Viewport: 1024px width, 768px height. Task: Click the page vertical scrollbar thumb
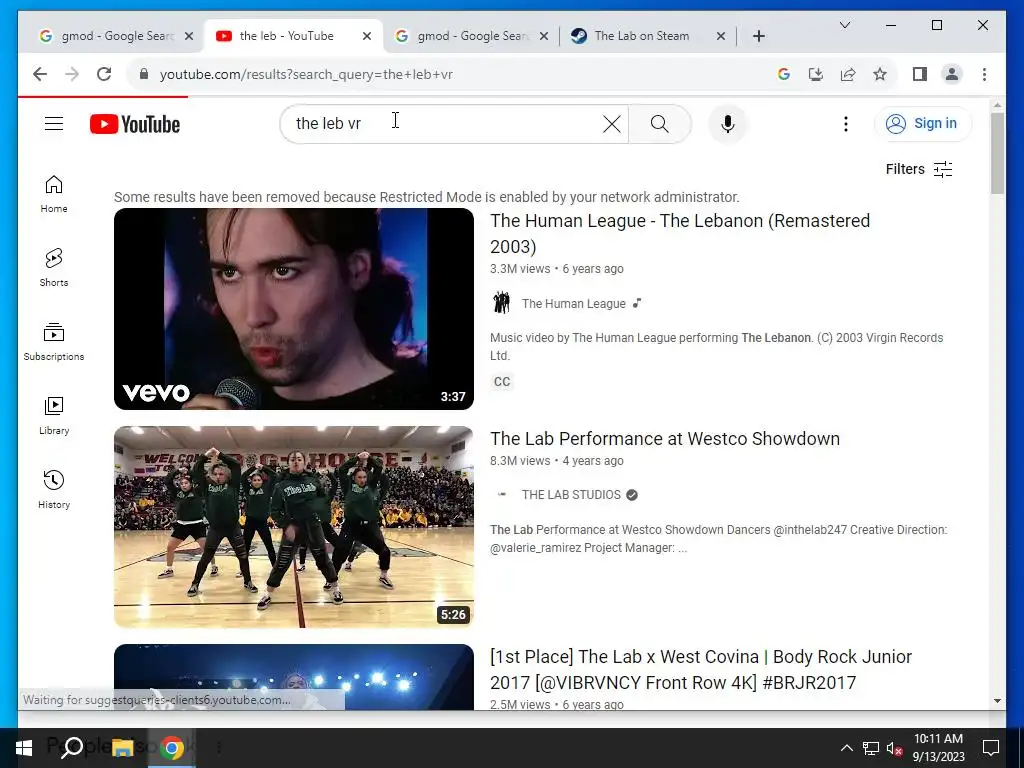997,153
